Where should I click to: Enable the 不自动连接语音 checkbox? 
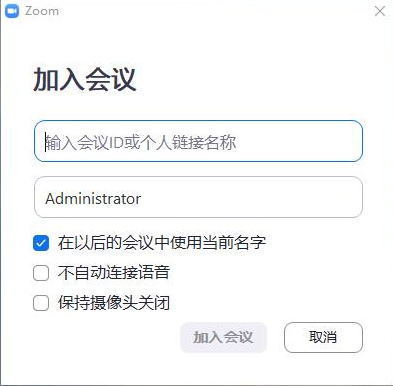pyautogui.click(x=41, y=273)
